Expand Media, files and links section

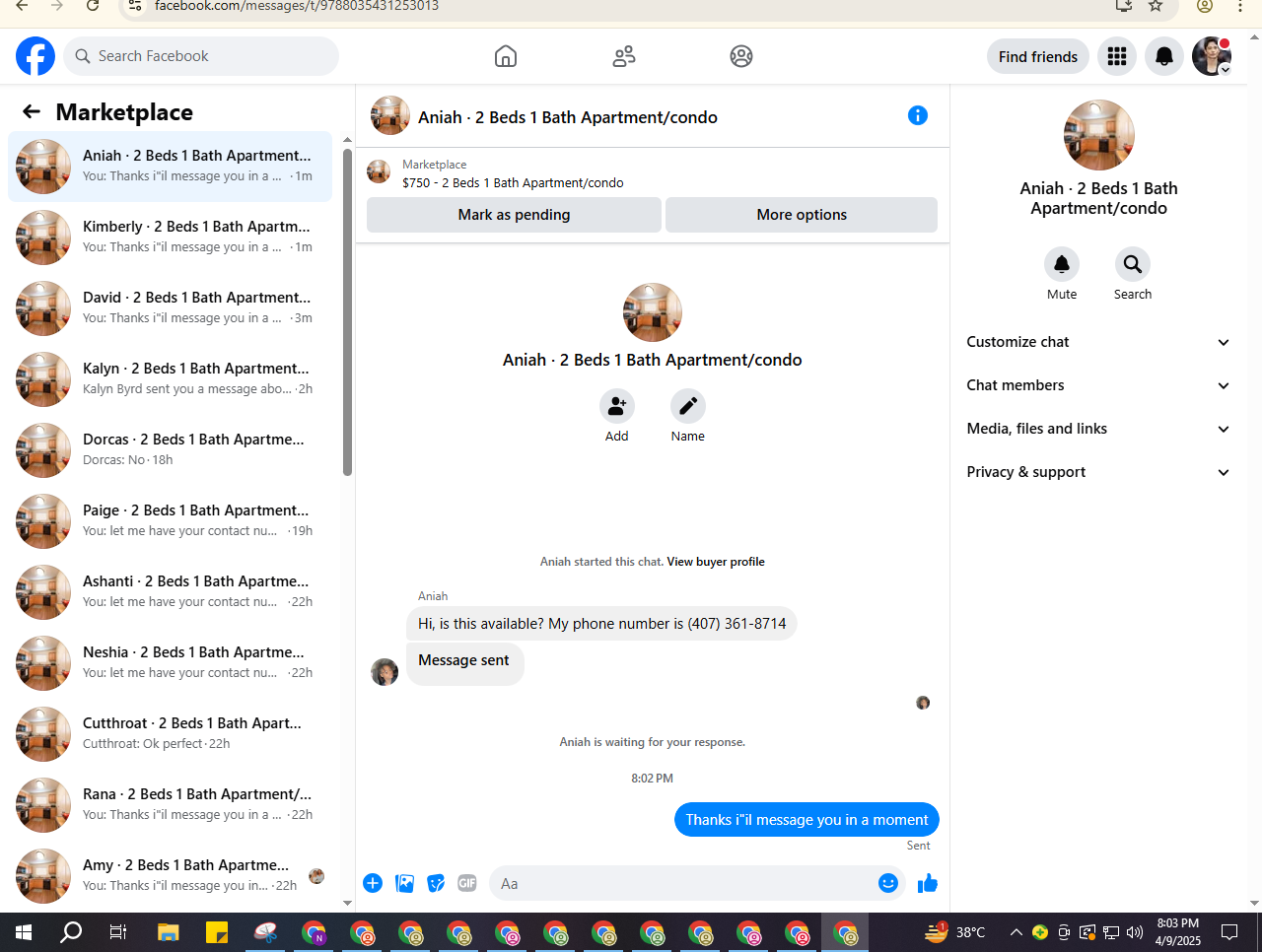point(1098,429)
